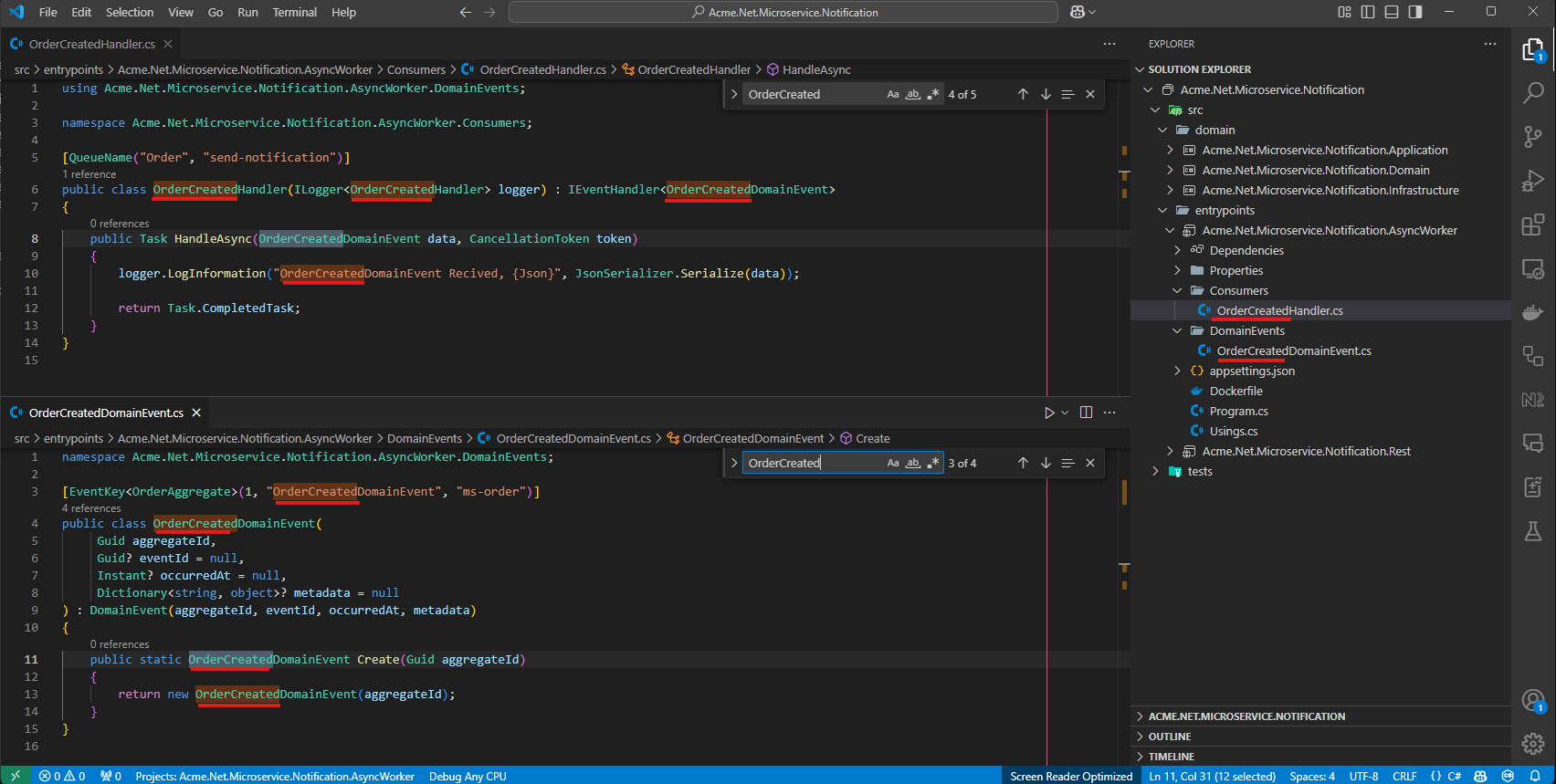The width and height of the screenshot is (1556, 784).
Task: Open the Extensions view
Action: click(1533, 225)
